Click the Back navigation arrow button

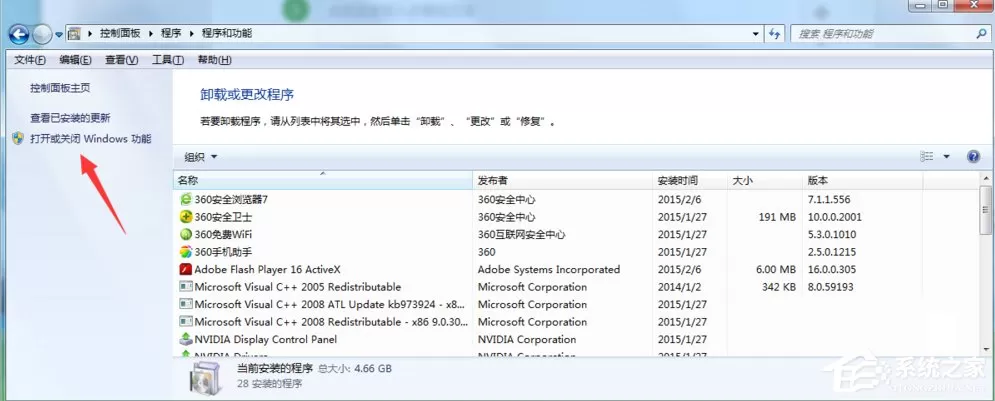[x=18, y=34]
